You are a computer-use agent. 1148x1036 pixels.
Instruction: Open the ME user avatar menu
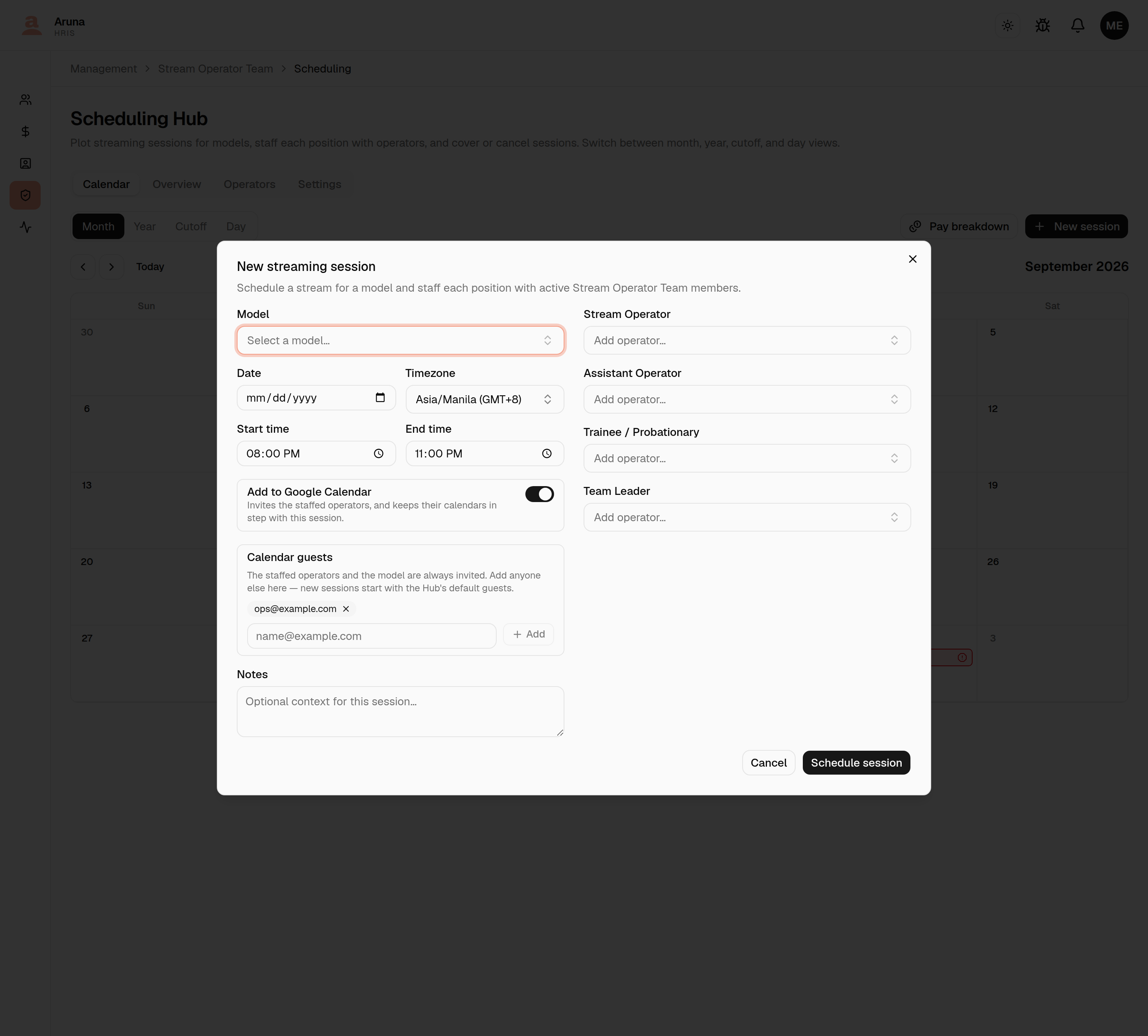[x=1114, y=26]
